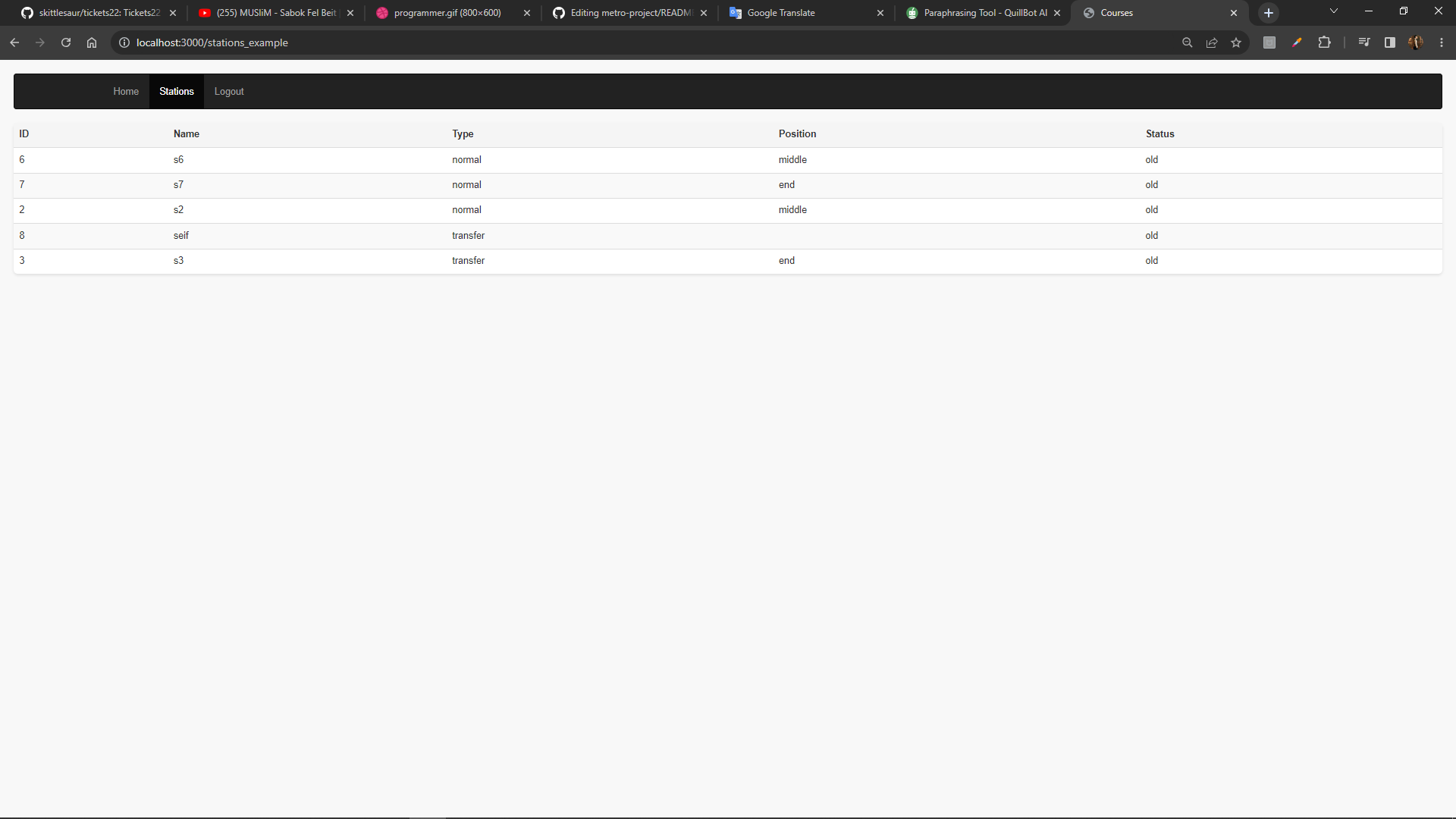Bookmark this page with the star icon
Viewport: 1456px width, 819px height.
(1237, 42)
